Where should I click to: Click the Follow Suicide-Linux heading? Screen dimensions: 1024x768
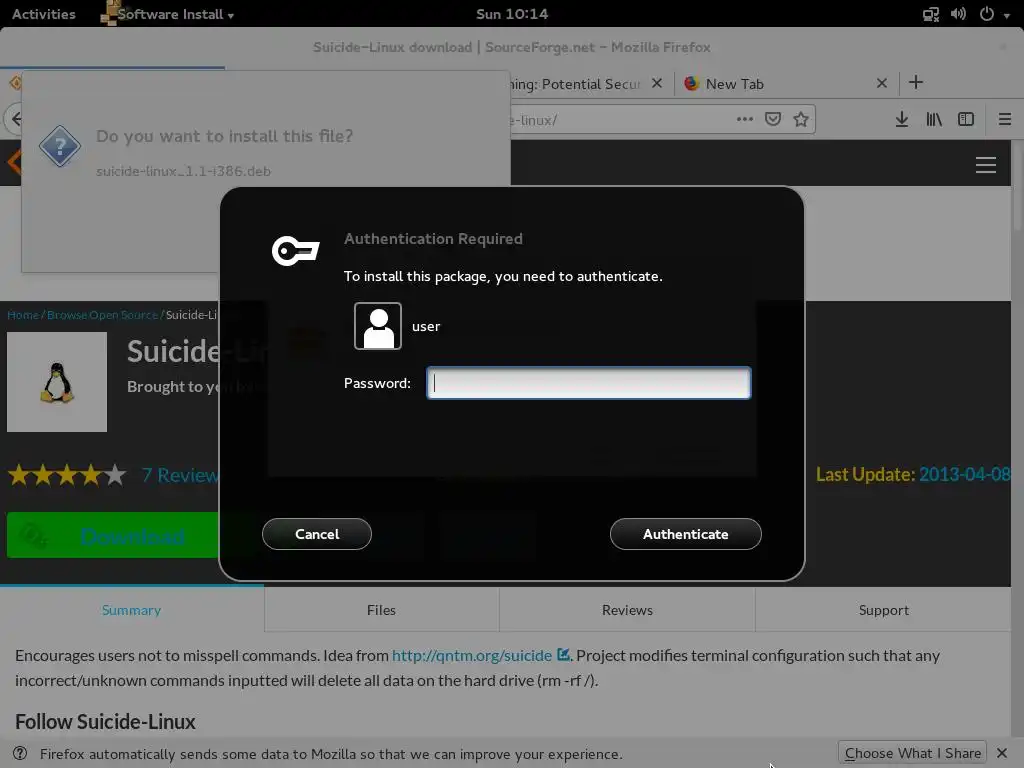105,722
